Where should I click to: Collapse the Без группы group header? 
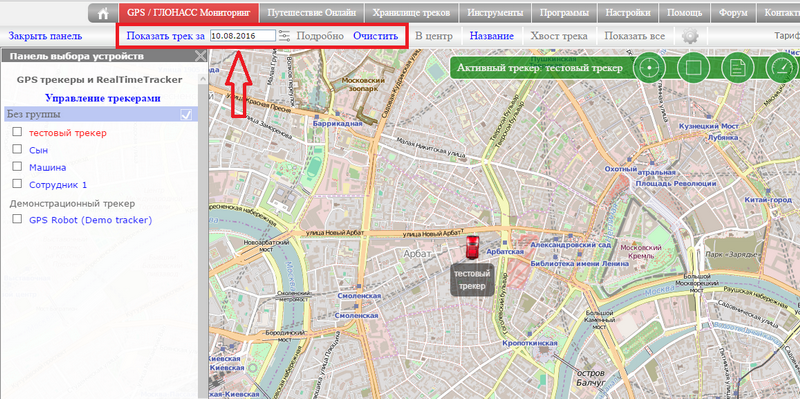click(101, 114)
